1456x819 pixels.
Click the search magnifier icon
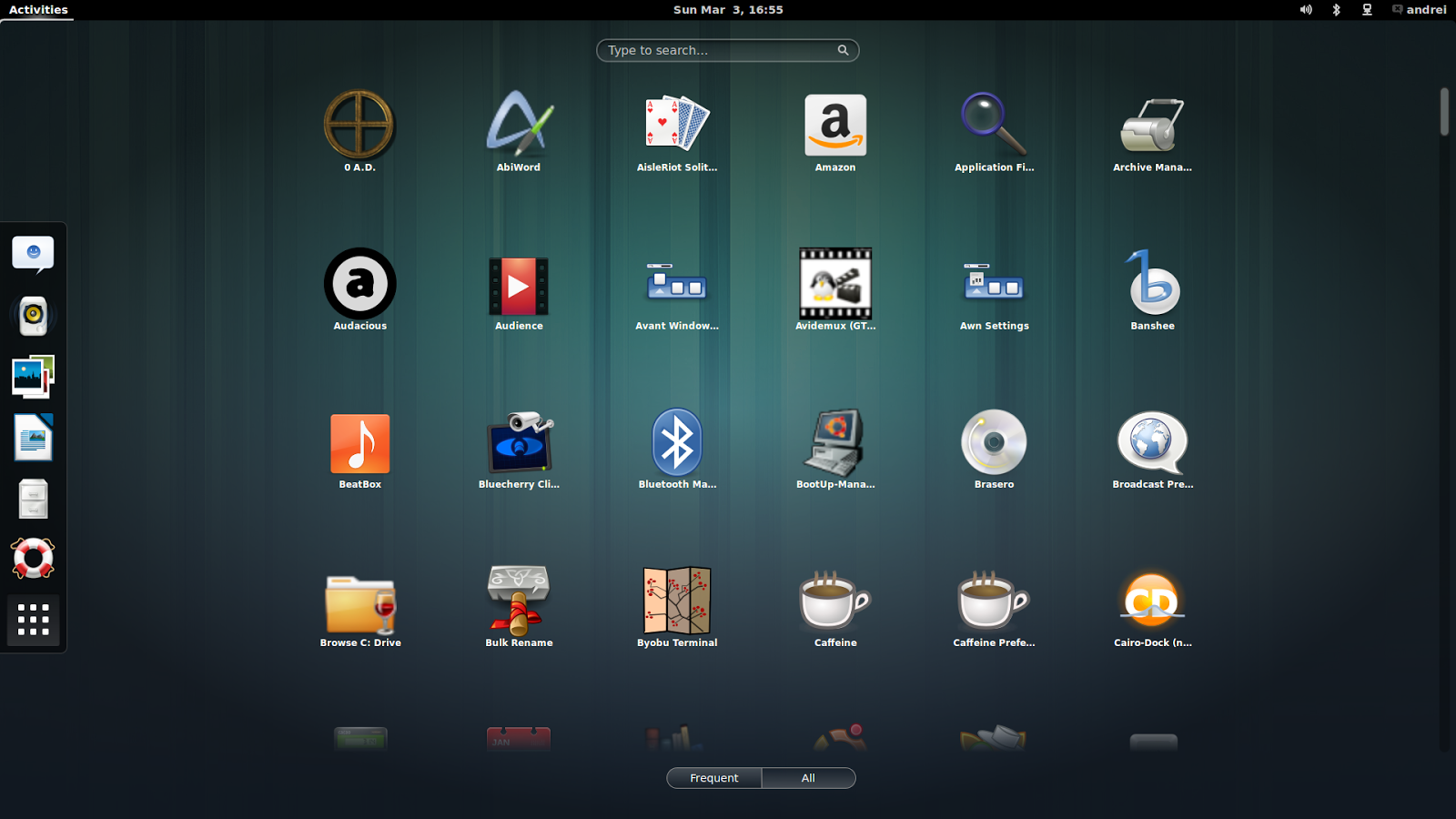coord(843,50)
